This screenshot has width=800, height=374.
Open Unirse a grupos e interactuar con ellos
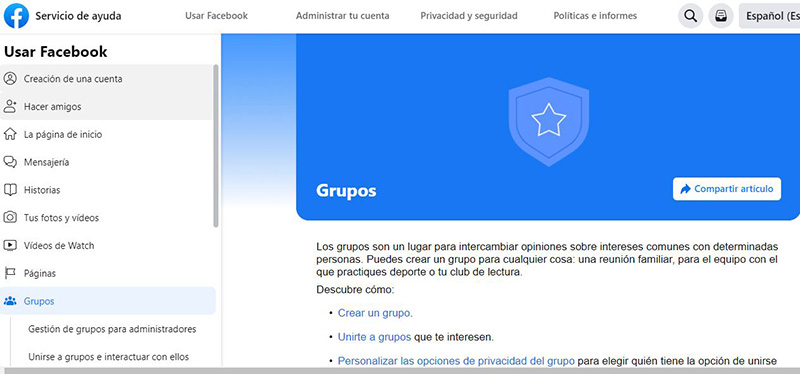(109, 357)
